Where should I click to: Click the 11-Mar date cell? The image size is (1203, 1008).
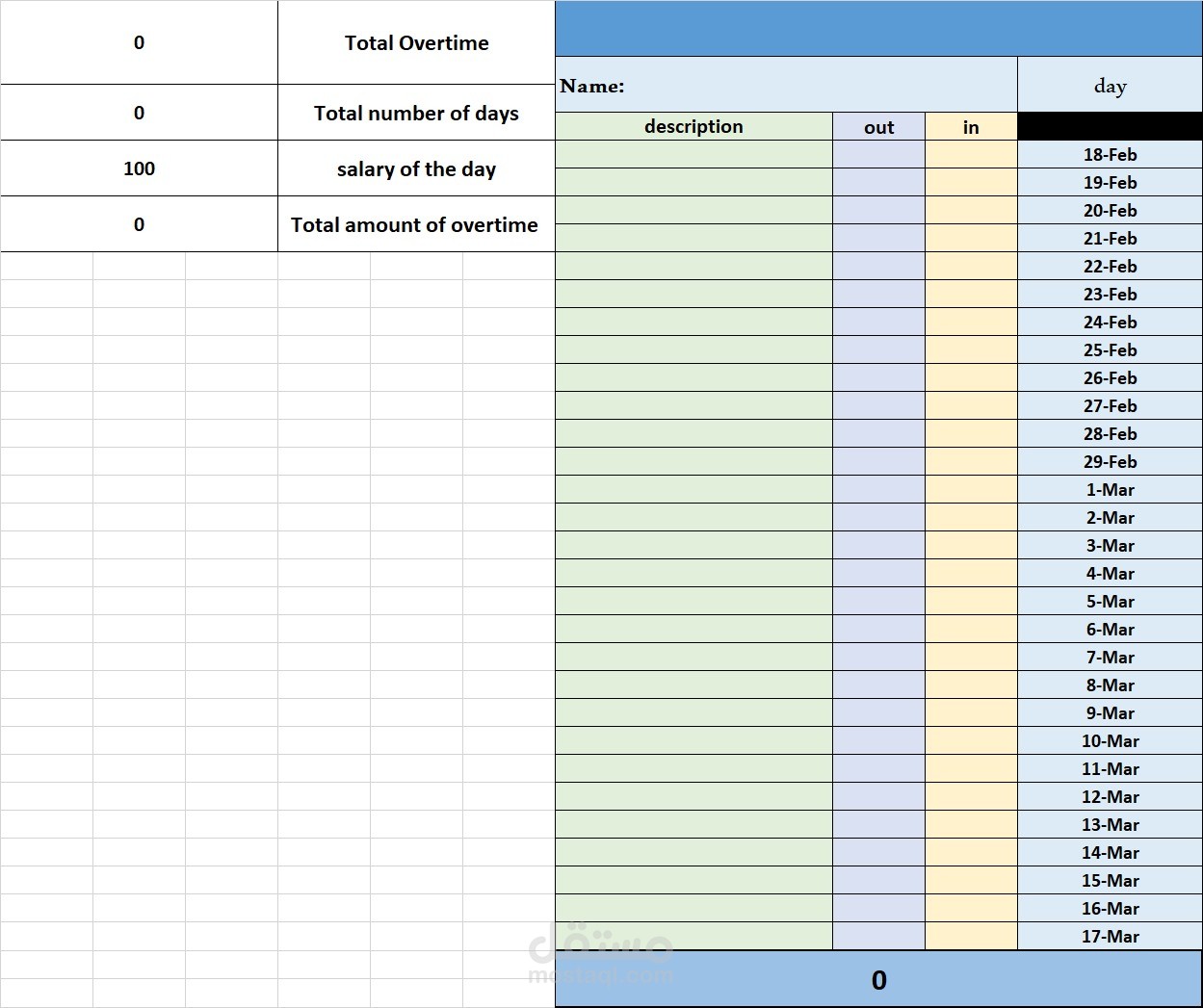[x=1110, y=768]
